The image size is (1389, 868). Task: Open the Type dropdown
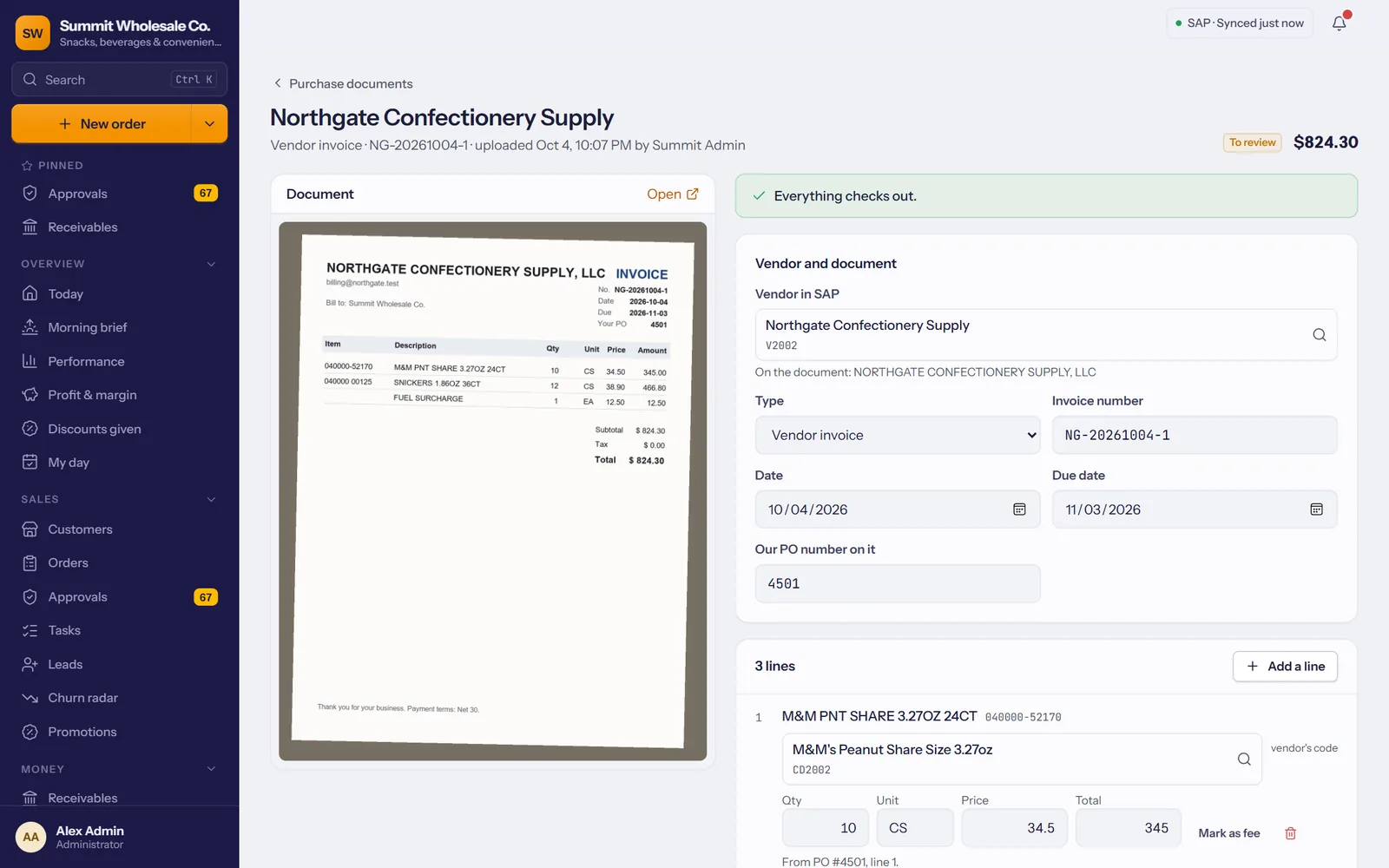898,436
